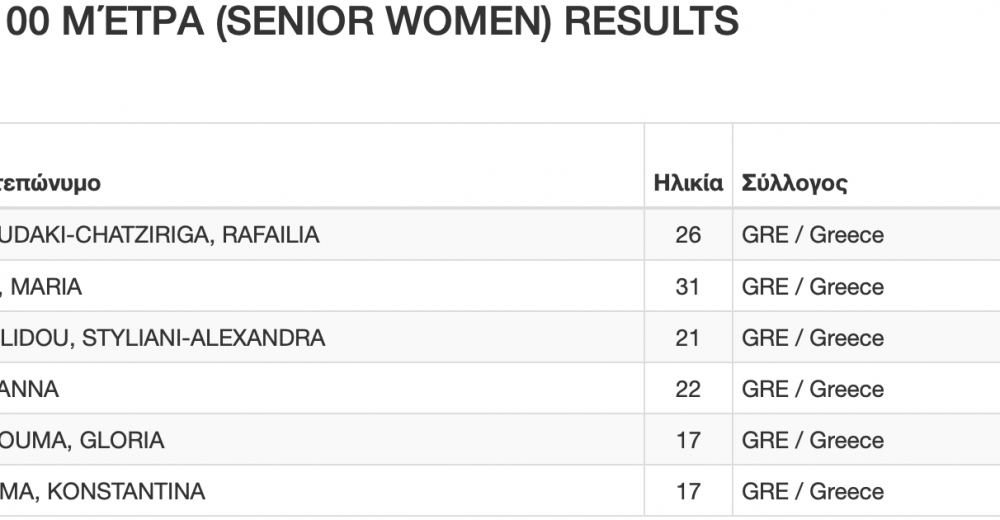This screenshot has width=1000, height=520.
Task: Click the SENIOR WOMEN RESULTS page heading
Action: tap(370, 21)
